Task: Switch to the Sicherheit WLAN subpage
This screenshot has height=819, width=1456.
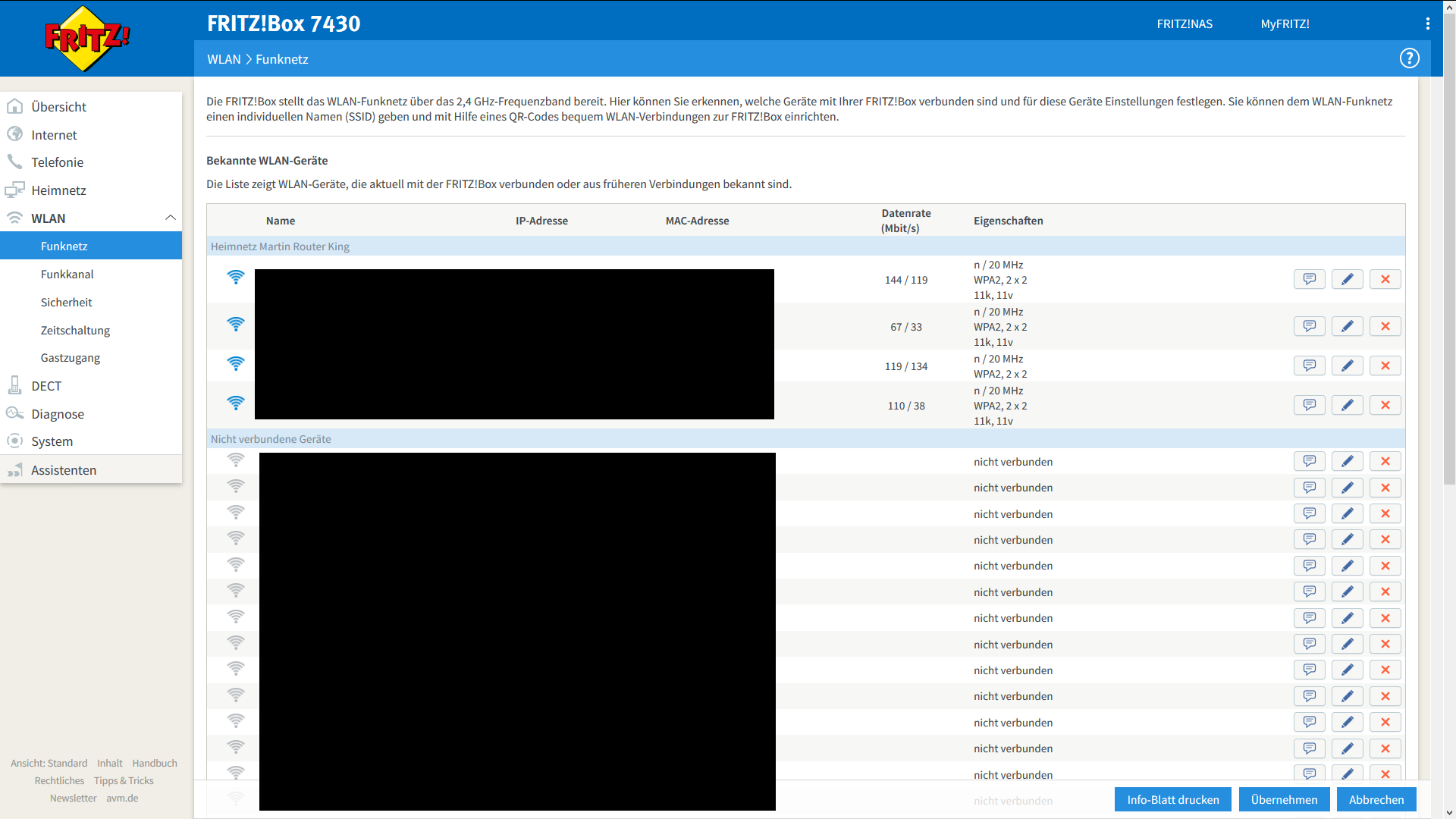Action: click(67, 302)
